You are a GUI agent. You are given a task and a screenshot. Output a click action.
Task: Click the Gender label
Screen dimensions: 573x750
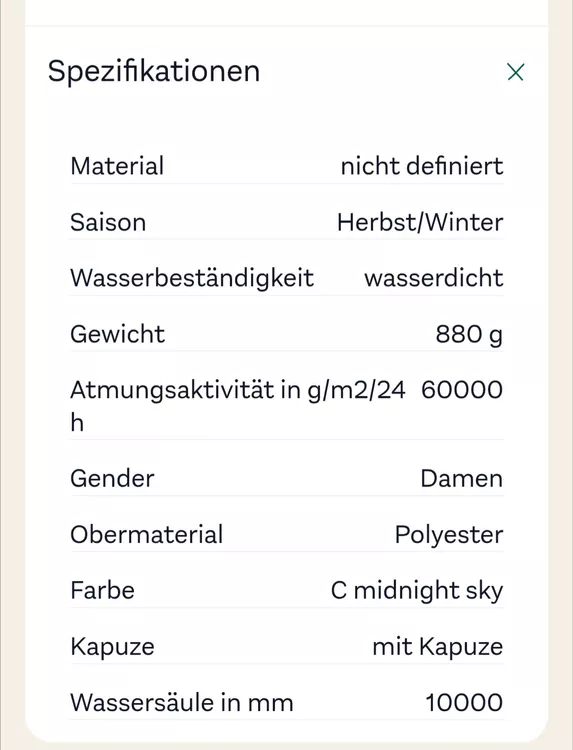[112, 478]
